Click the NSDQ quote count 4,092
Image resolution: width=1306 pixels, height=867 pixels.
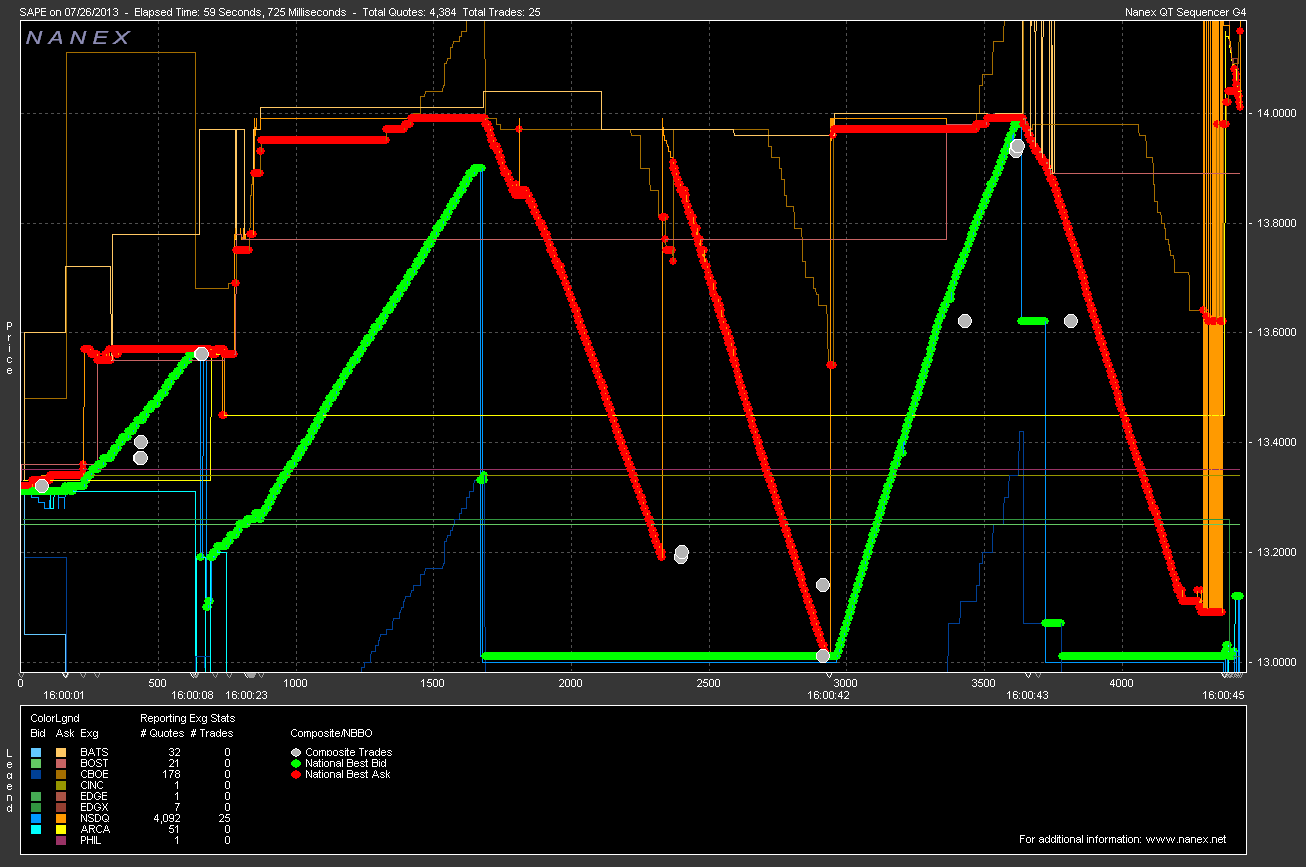click(x=169, y=818)
